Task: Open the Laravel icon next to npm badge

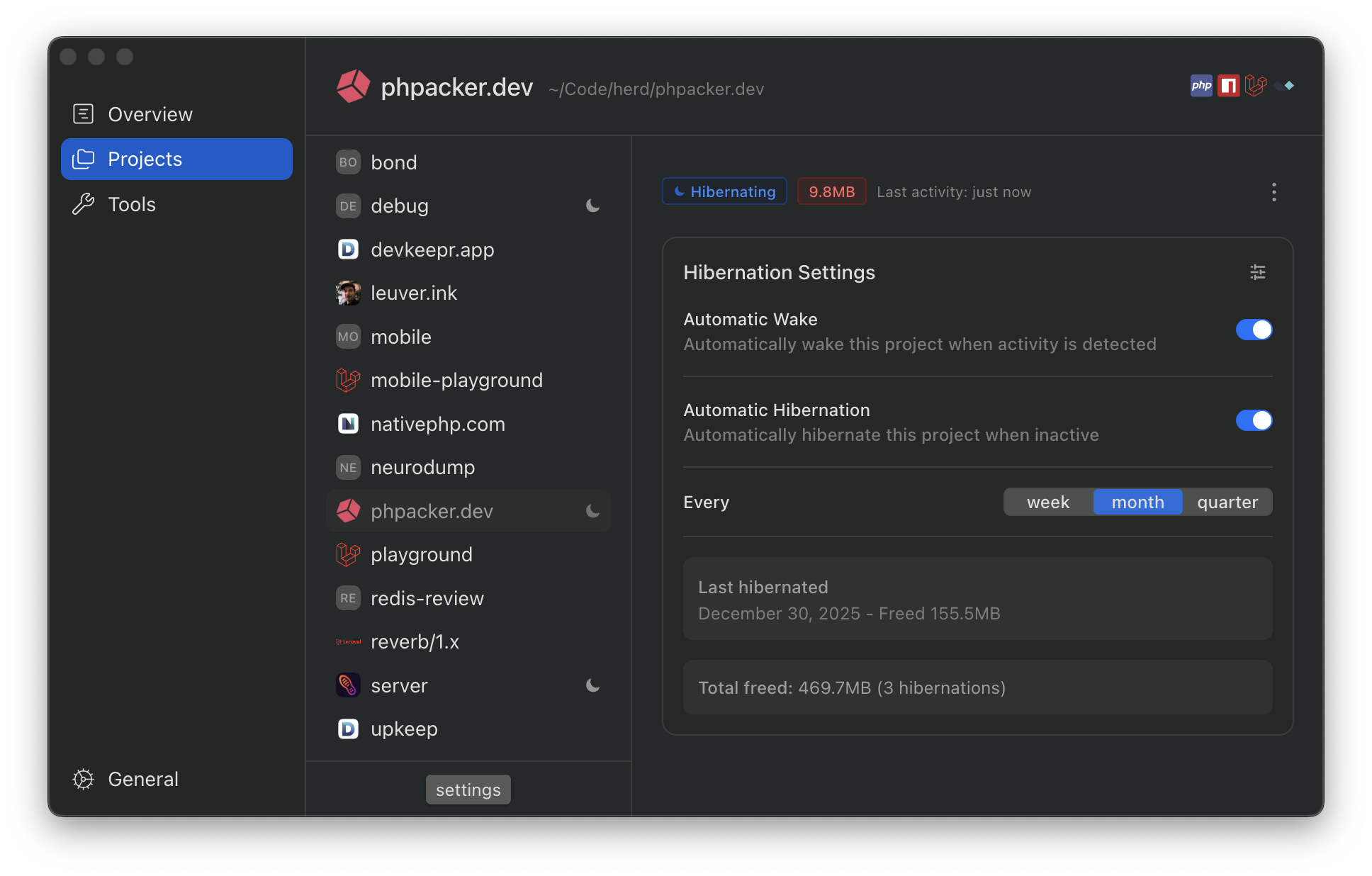Action: click(1256, 86)
